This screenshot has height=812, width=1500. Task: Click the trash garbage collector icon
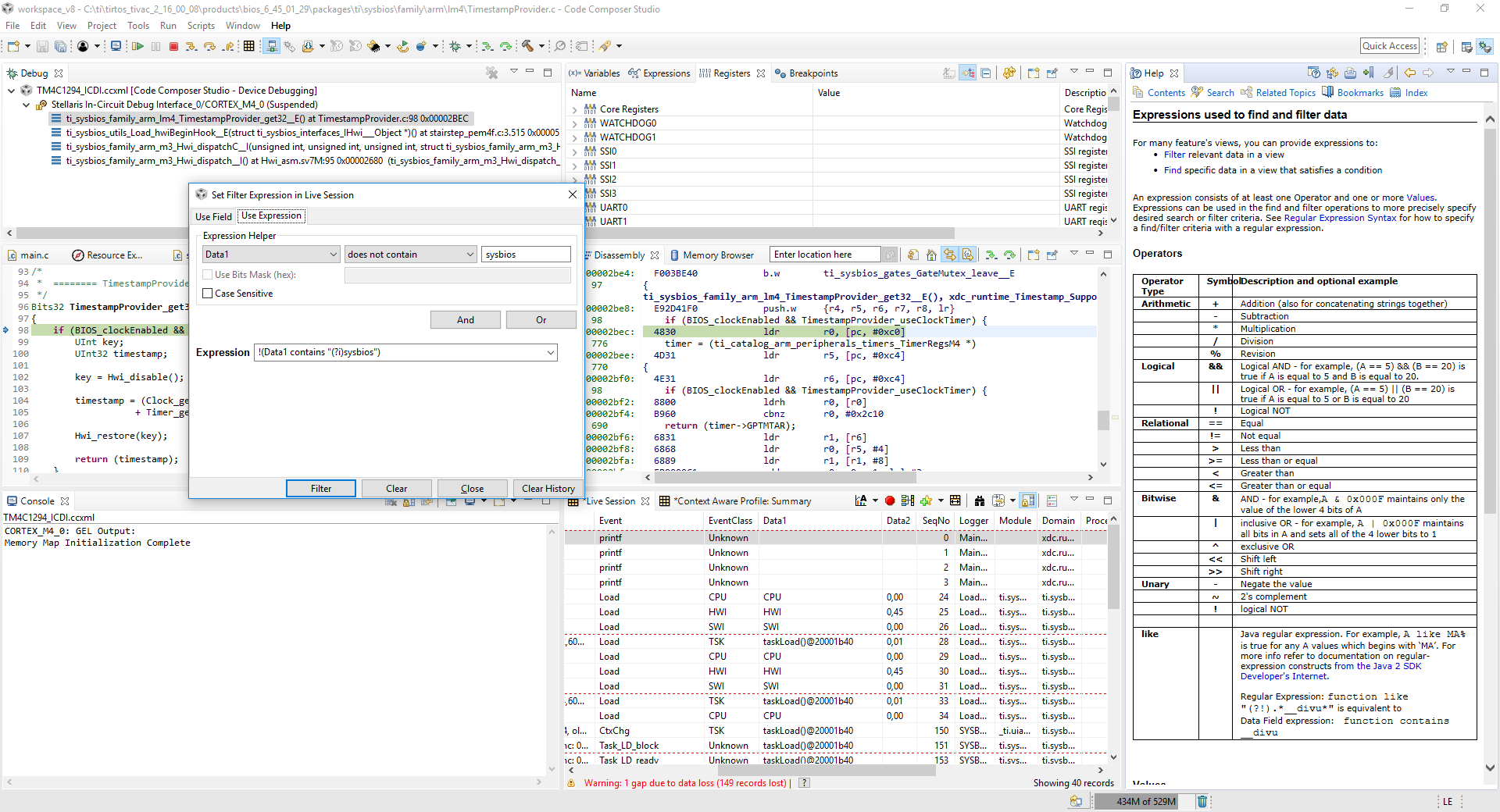(x=1202, y=801)
